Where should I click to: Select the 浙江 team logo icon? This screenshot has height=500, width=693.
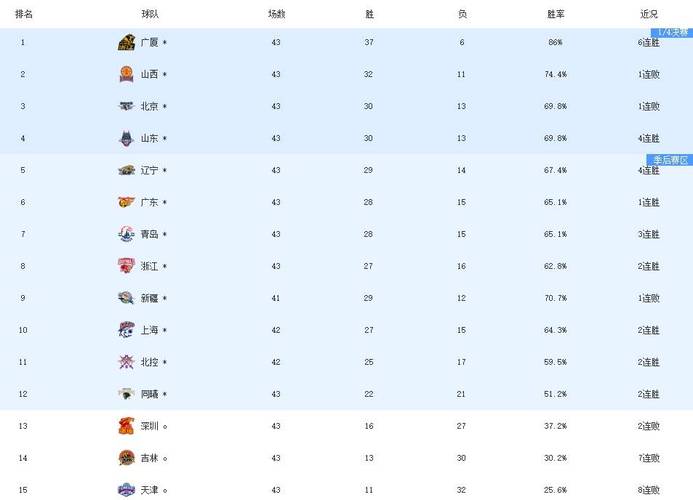point(126,266)
